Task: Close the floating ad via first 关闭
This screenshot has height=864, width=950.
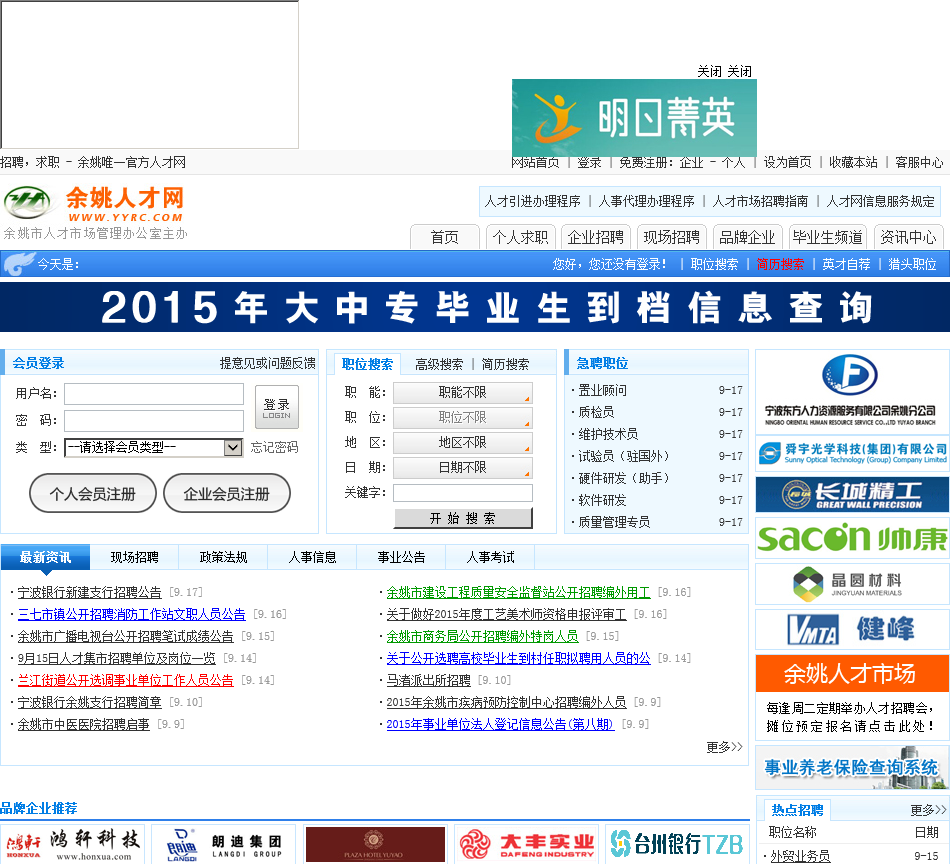Action: (709, 71)
